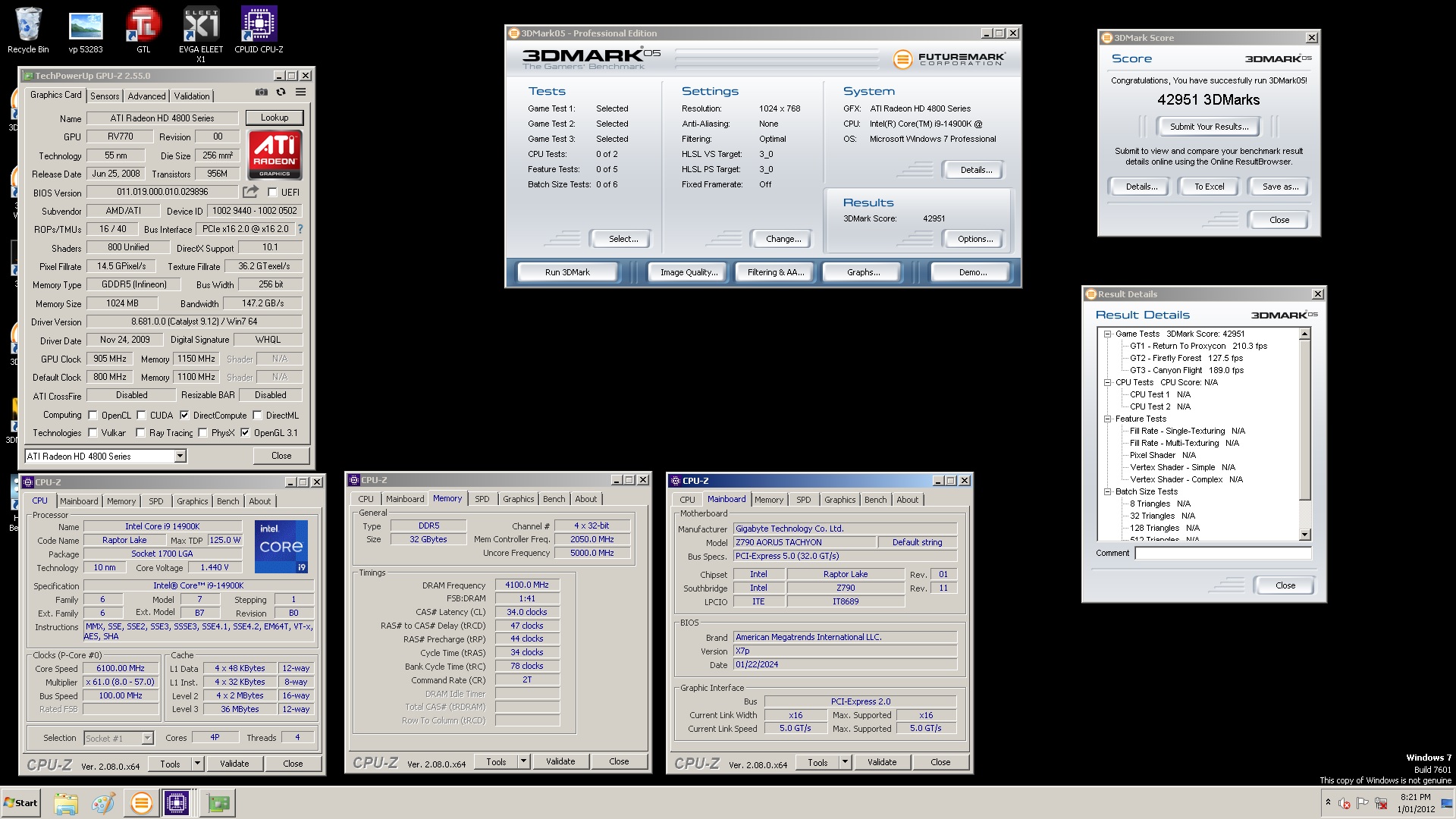Open the GPU-Z hamburger menu icon
This screenshot has height=819, width=1456.
(301, 92)
